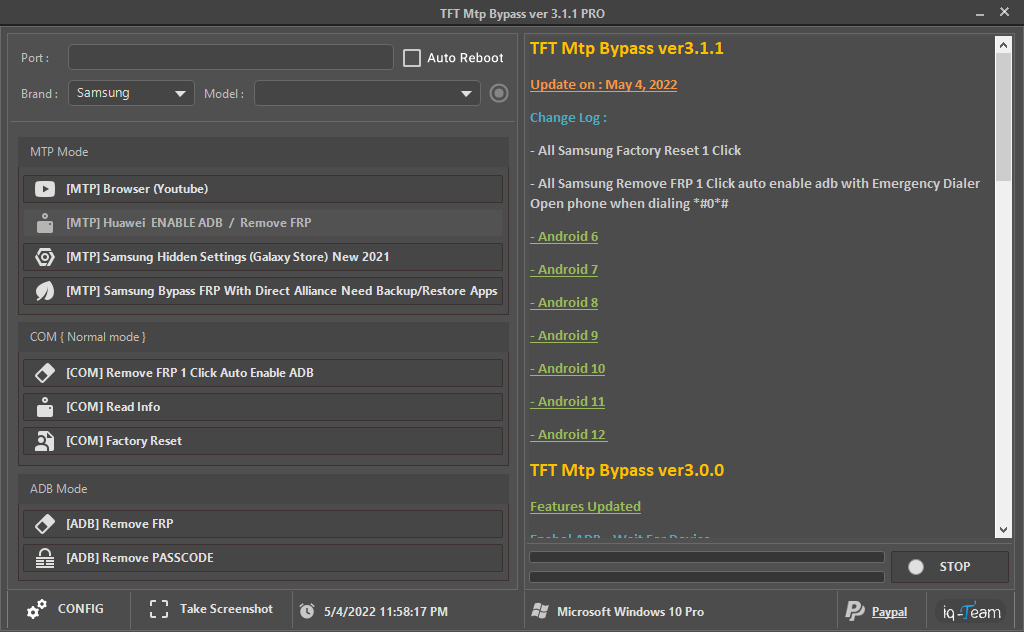The image size is (1024, 632).
Task: Open the Android 9 link
Action: (564, 336)
